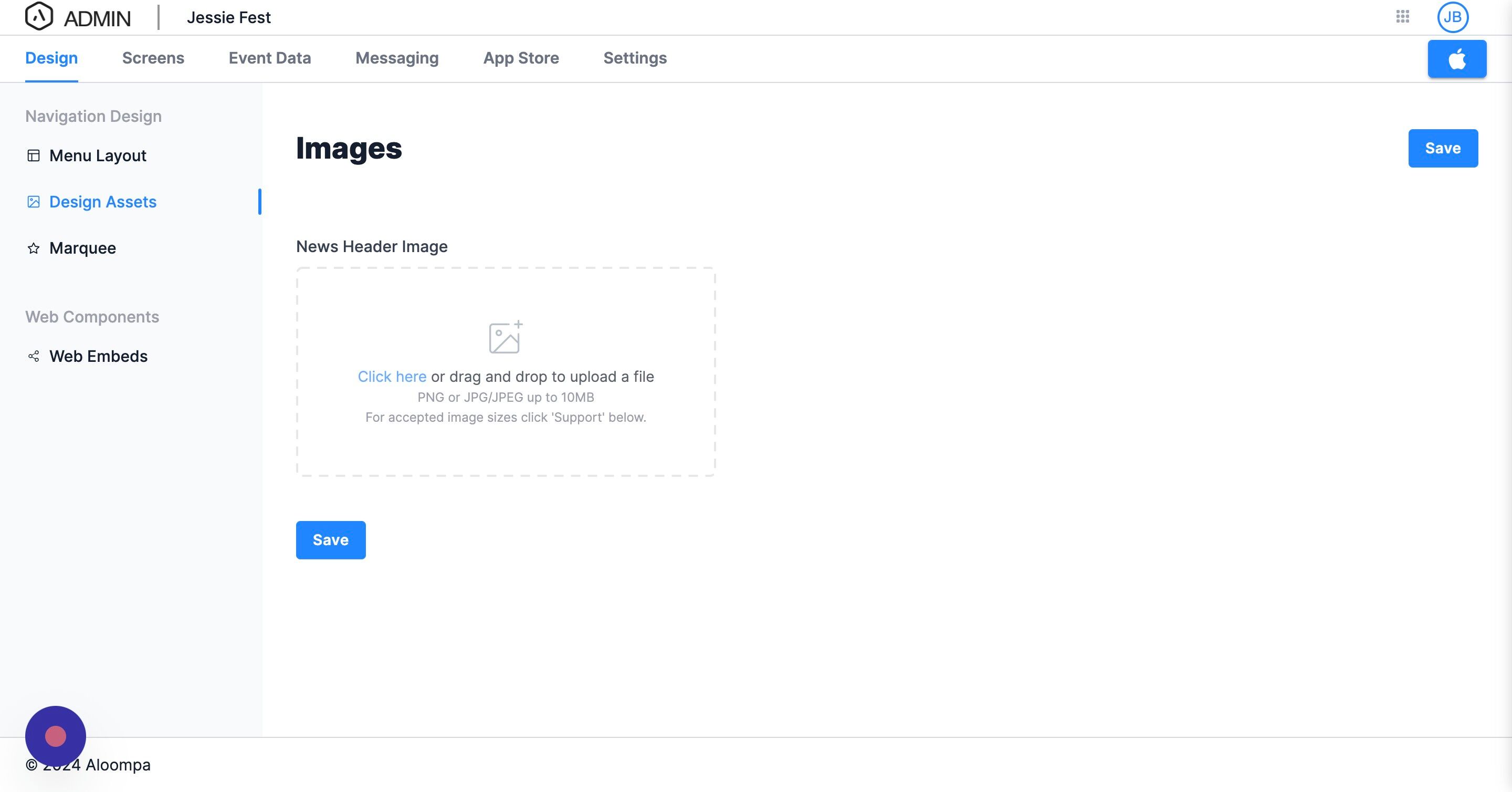Click the Web Embeds share icon
Viewport: 1512px width, 792px height.
click(x=34, y=357)
